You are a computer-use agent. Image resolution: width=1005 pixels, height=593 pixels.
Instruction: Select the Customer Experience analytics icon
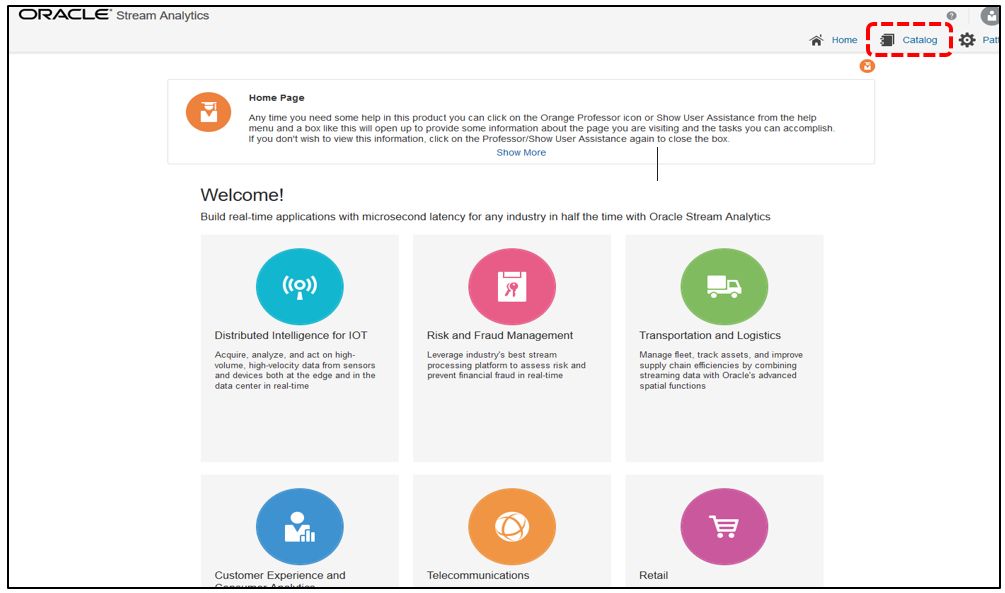point(299,526)
